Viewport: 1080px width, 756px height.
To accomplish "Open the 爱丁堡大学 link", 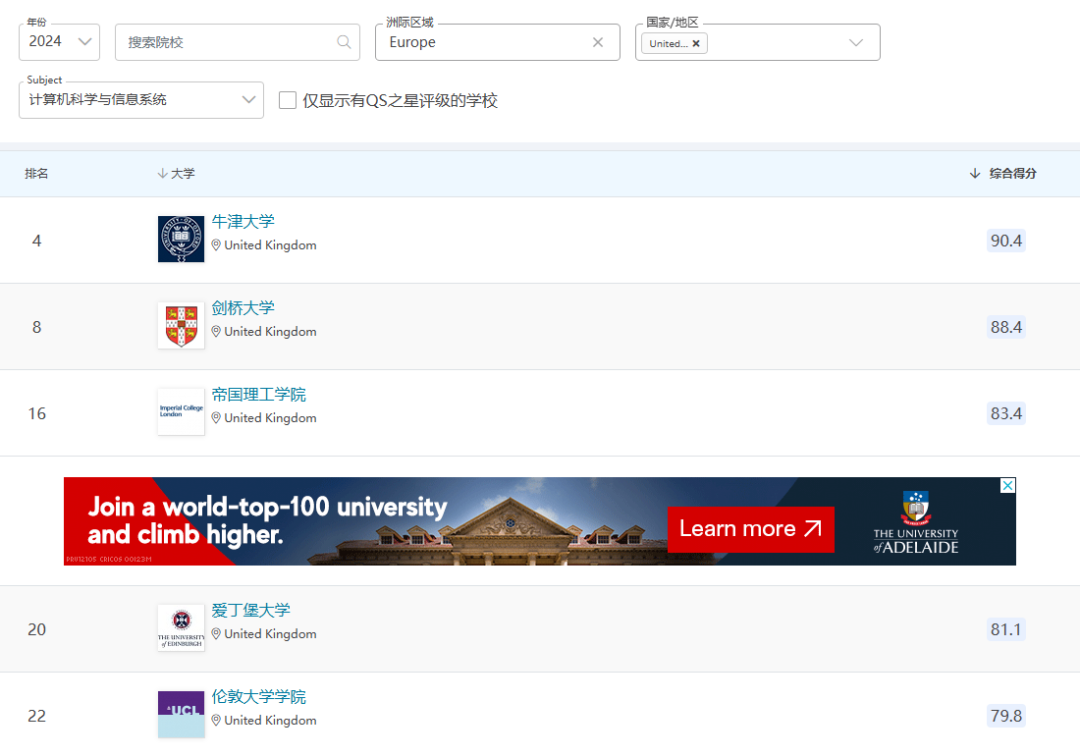I will pos(251,610).
